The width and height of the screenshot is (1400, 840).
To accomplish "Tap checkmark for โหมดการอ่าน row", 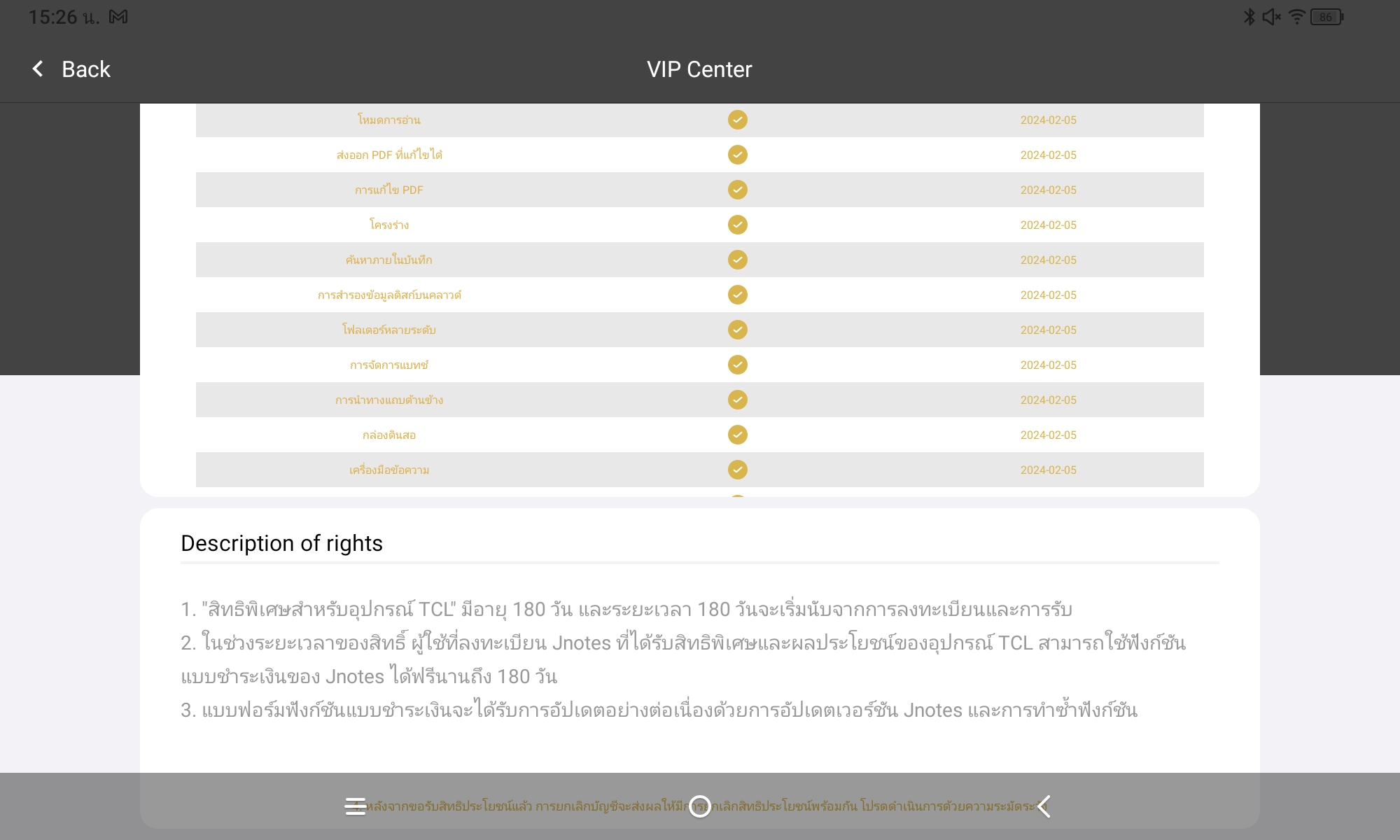I will pyautogui.click(x=738, y=120).
